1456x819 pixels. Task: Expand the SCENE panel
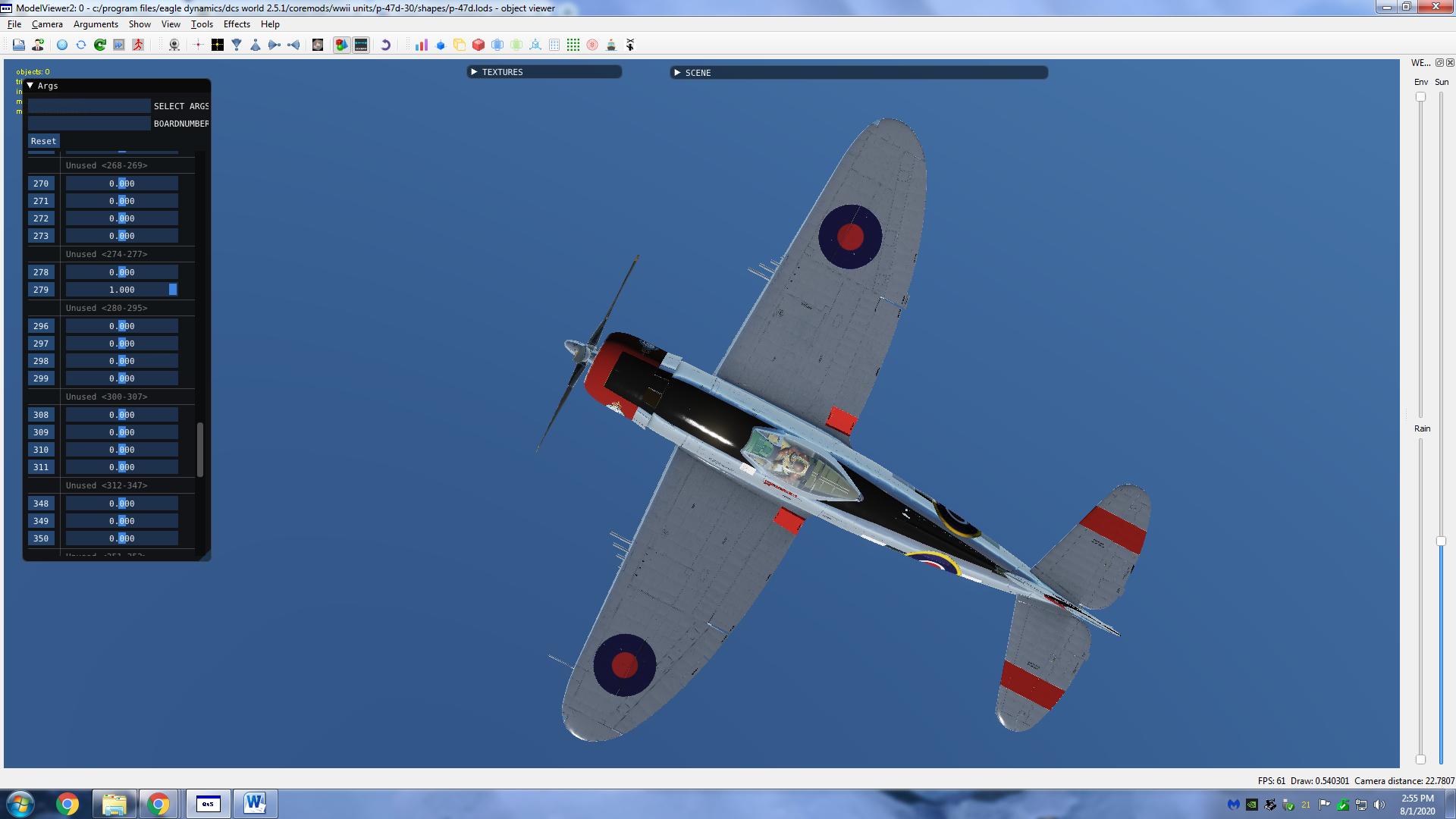coord(677,73)
